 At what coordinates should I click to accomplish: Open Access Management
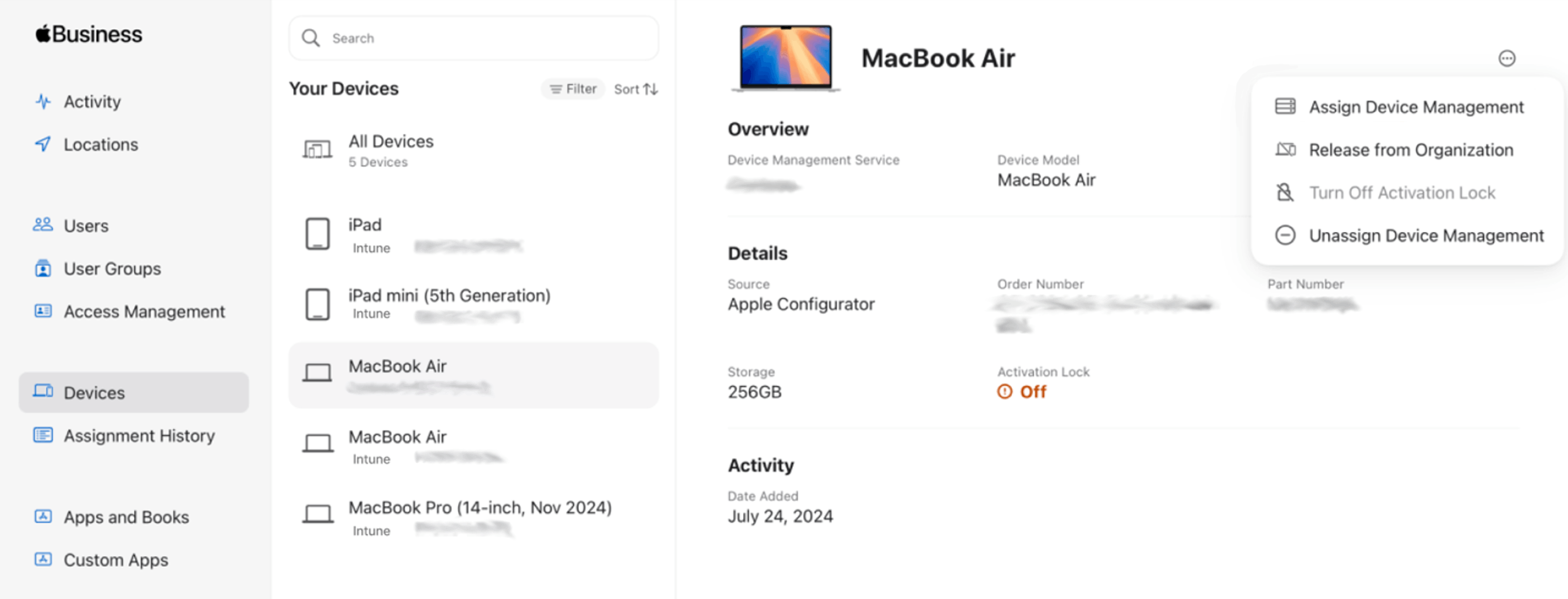(144, 312)
